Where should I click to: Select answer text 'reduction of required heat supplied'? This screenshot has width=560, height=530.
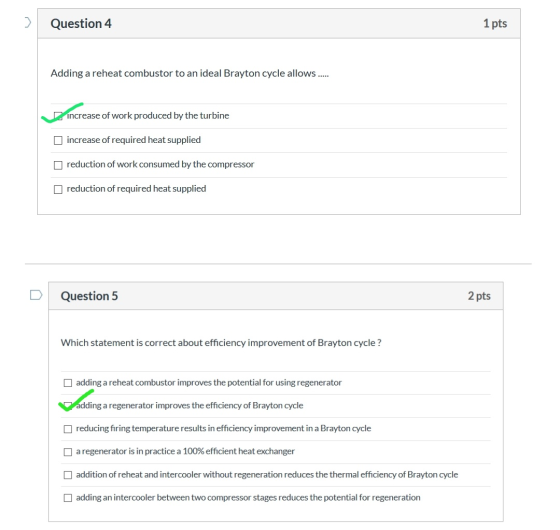(x=136, y=189)
